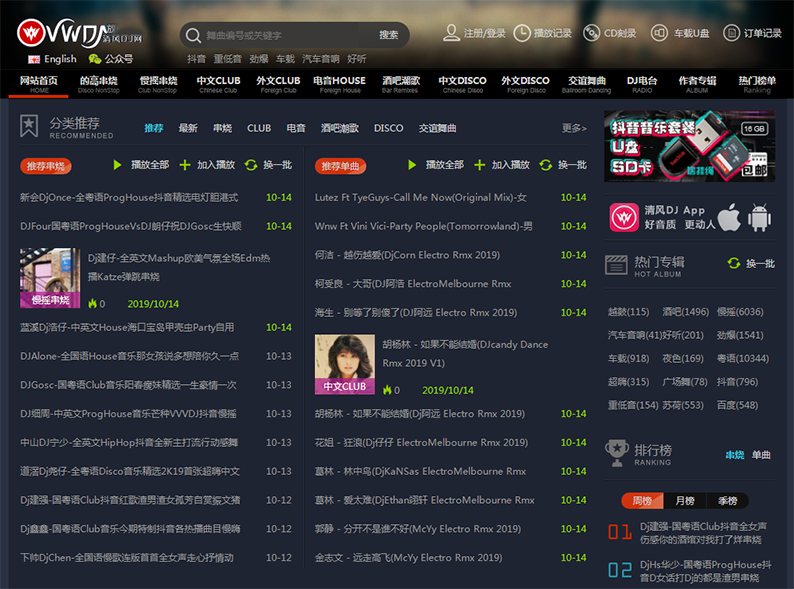The width and height of the screenshot is (794, 589).
Task: Click the Apple download icon
Action: [x=729, y=217]
